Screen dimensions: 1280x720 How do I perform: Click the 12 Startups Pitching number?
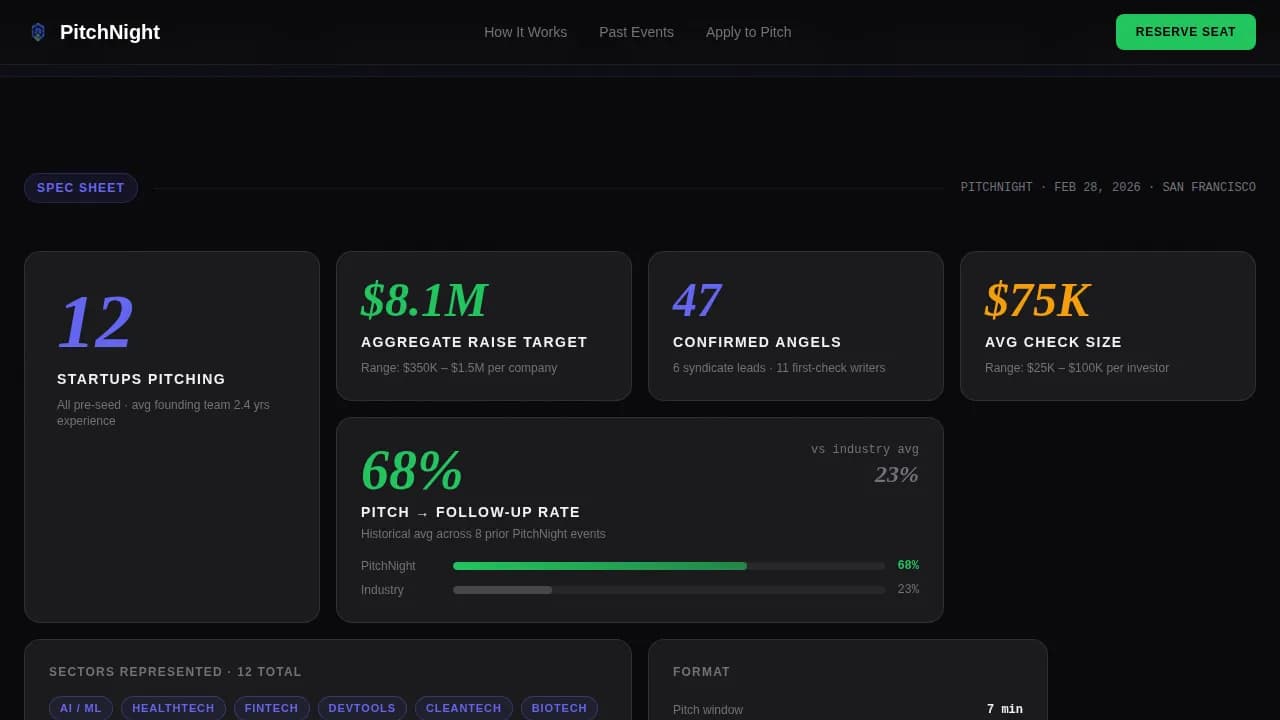[96, 322]
